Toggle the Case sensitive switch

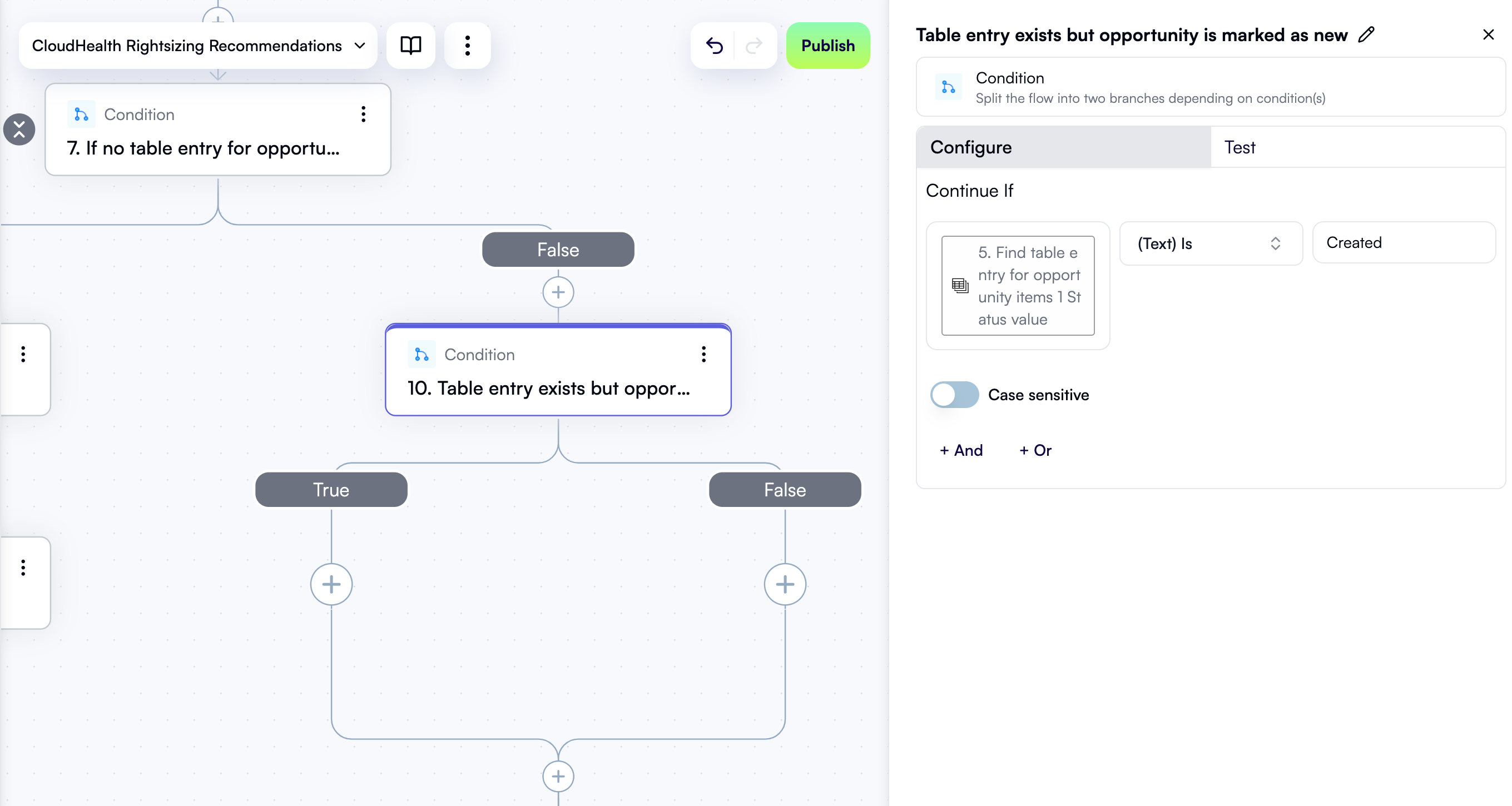pos(954,395)
